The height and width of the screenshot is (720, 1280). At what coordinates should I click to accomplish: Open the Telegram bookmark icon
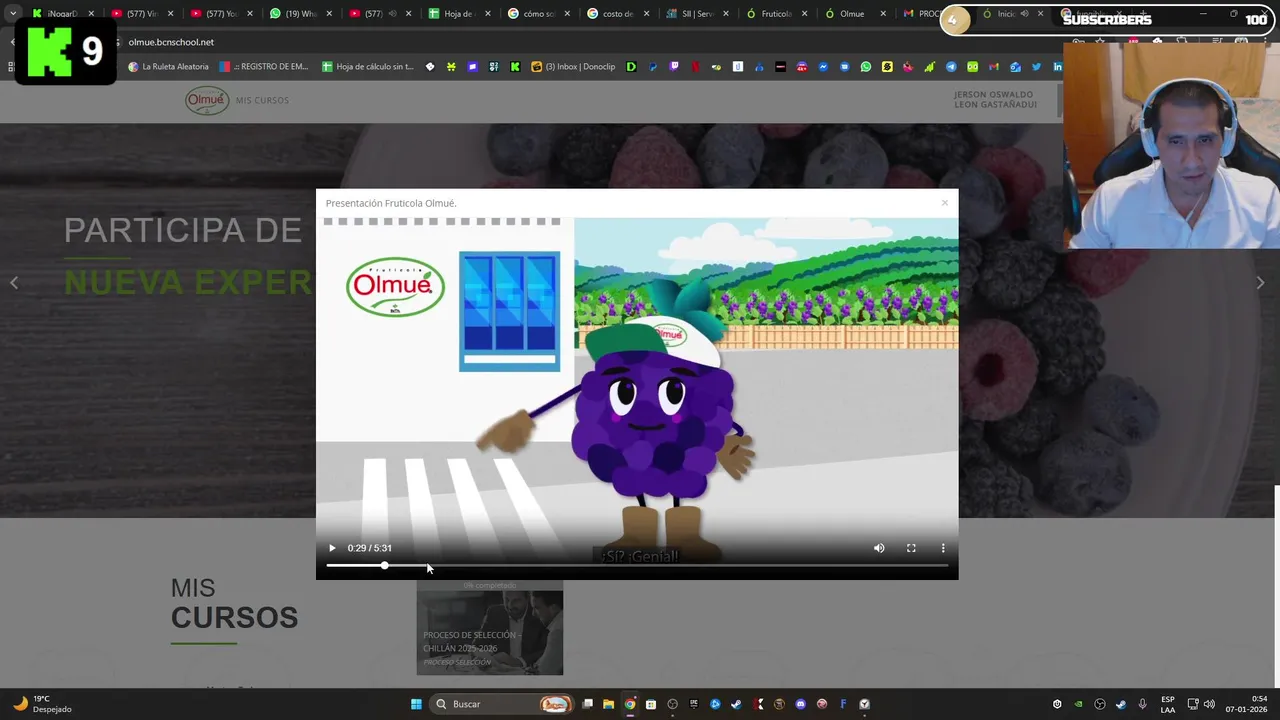951,67
